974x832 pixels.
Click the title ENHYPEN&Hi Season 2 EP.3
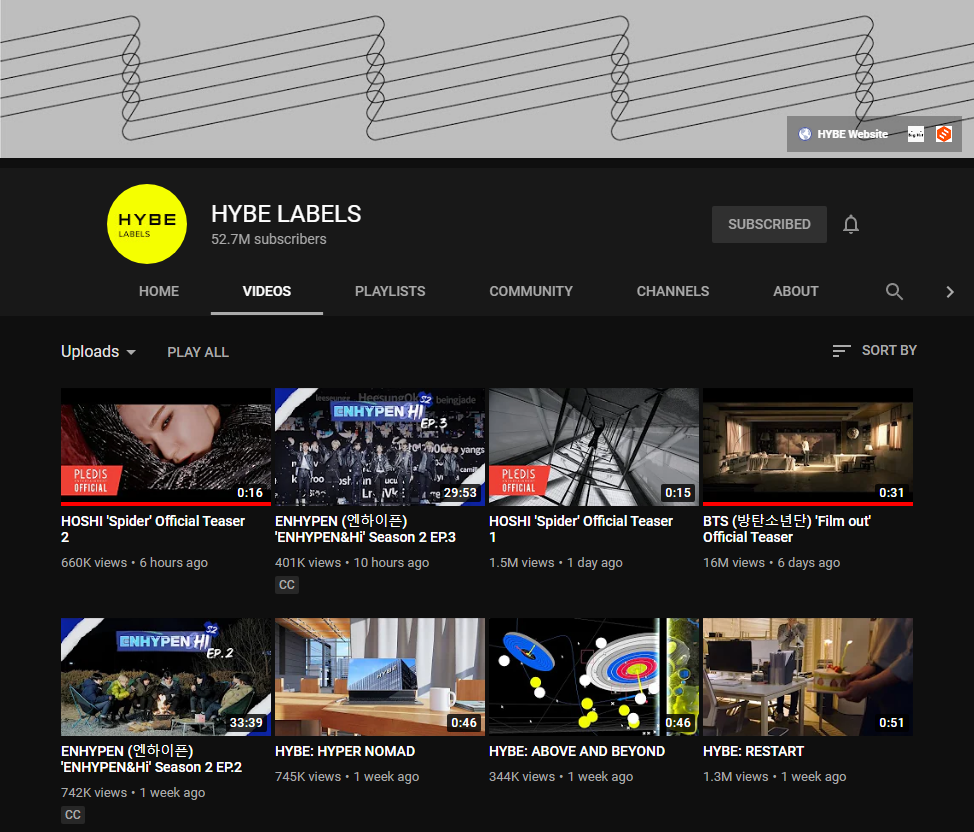pos(365,529)
